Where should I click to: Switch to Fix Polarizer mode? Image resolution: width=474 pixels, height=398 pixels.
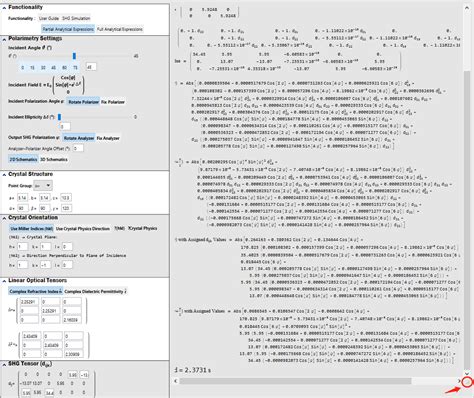pos(113,102)
